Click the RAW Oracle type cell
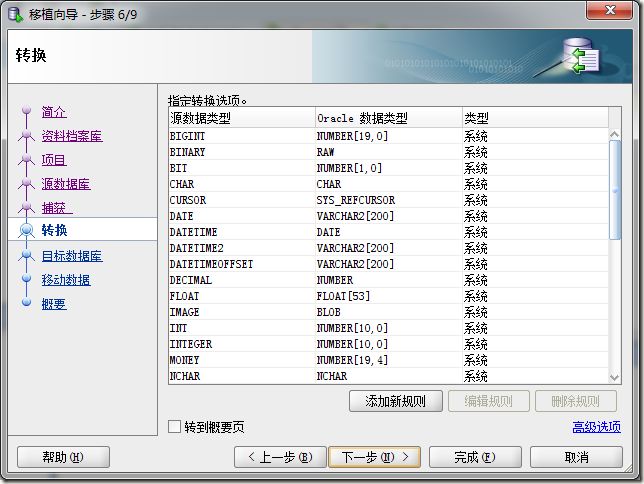The height and width of the screenshot is (484, 644). [389, 152]
